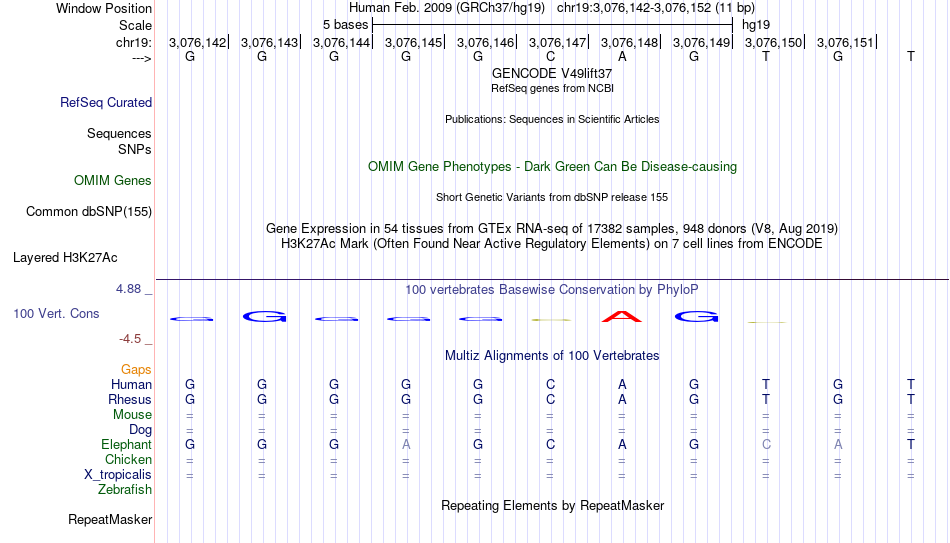
Task: Select the Rhesus alignment row label
Action: pyautogui.click(x=130, y=399)
